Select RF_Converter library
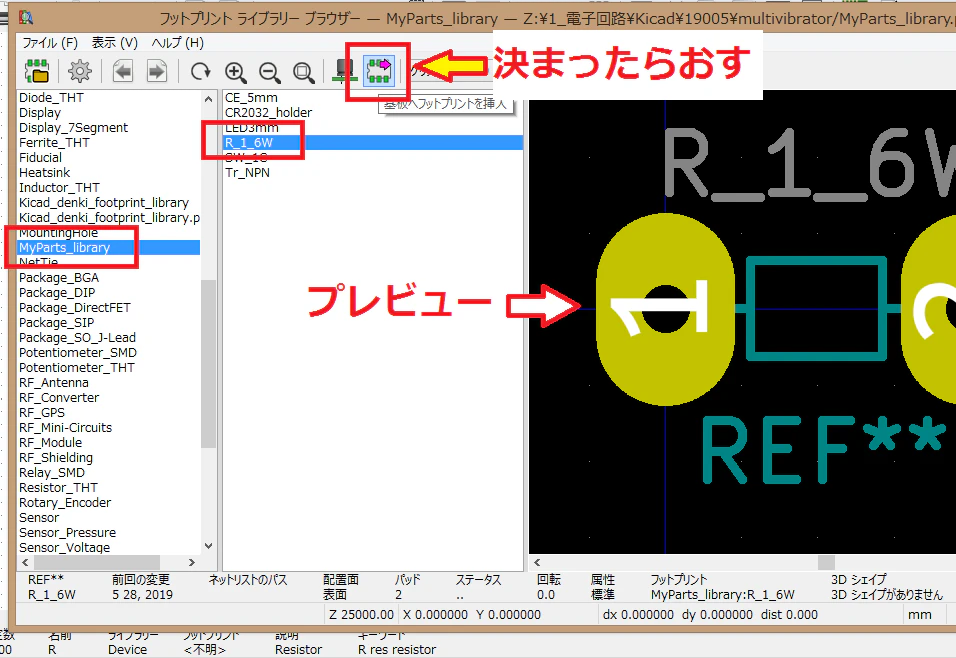 pos(59,398)
